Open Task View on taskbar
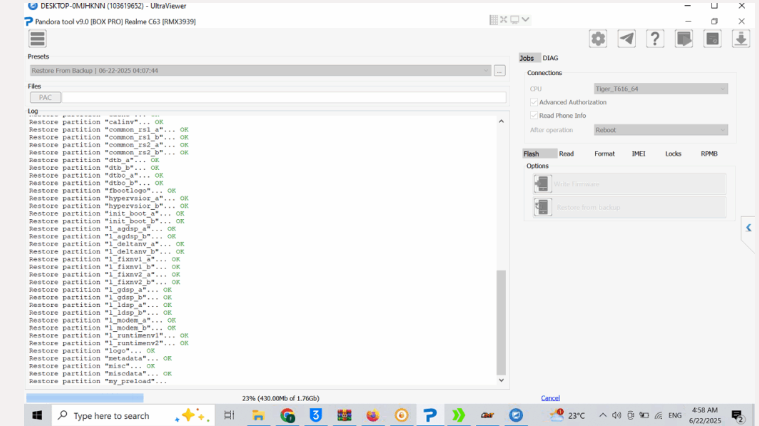This screenshot has height=426, width=759. (x=229, y=415)
